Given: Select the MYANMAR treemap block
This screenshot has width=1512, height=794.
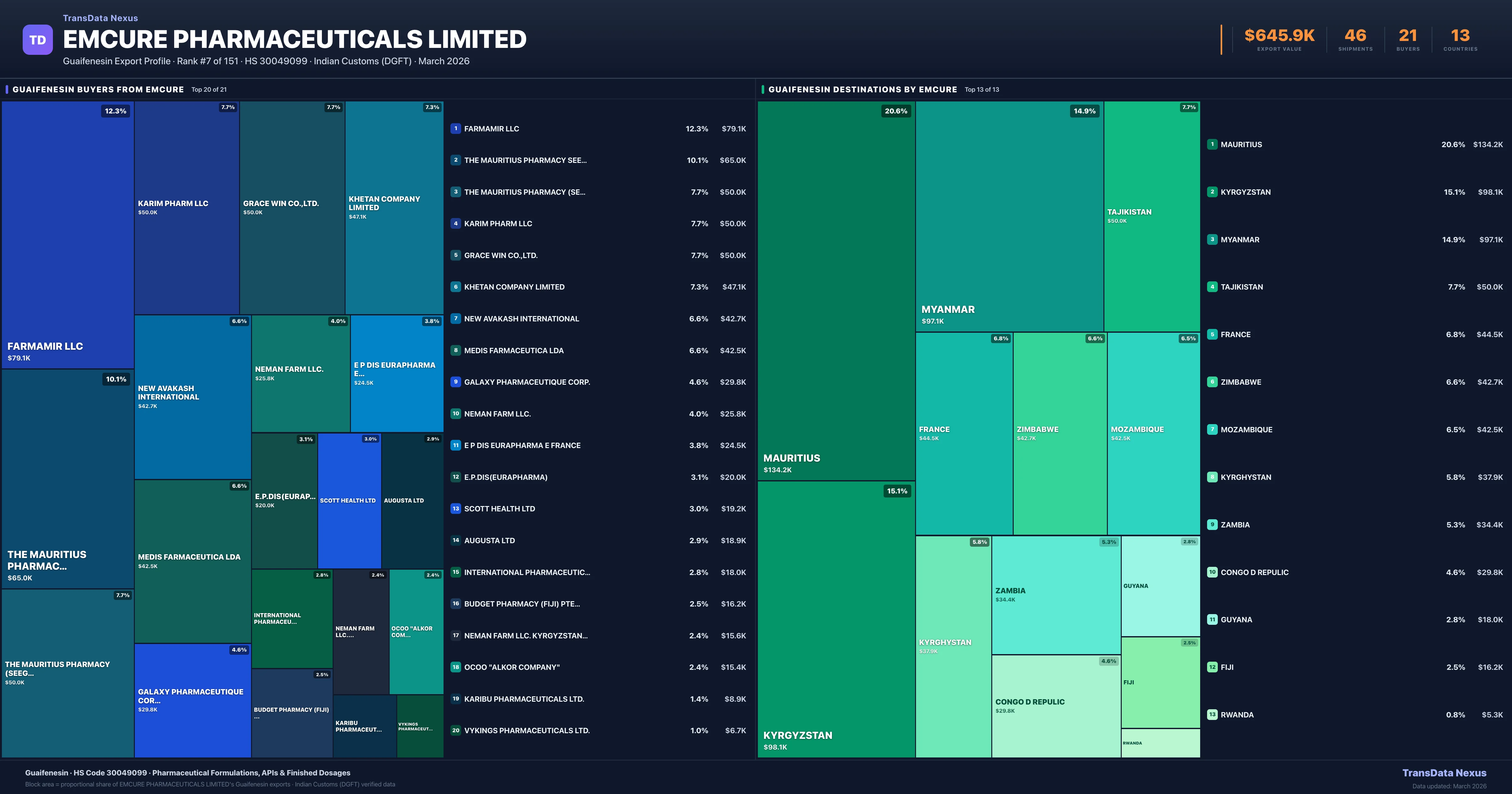Looking at the screenshot, I should pos(1009,216).
